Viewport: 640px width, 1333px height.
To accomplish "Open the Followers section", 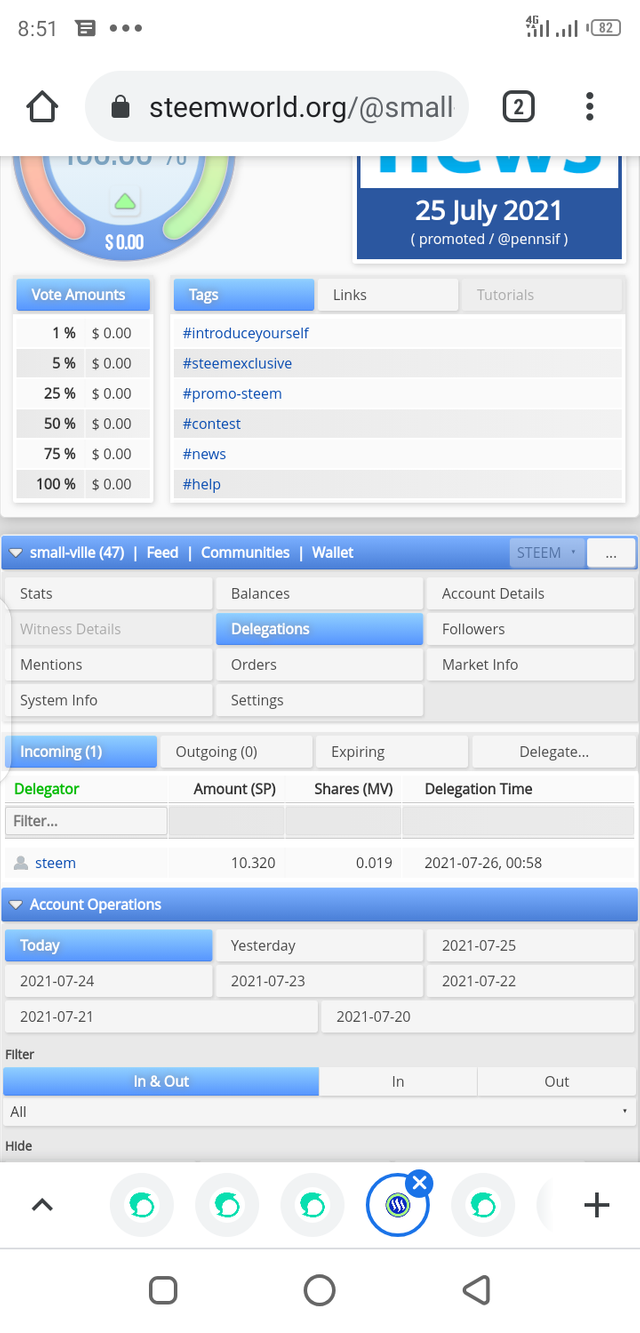I will [x=531, y=629].
